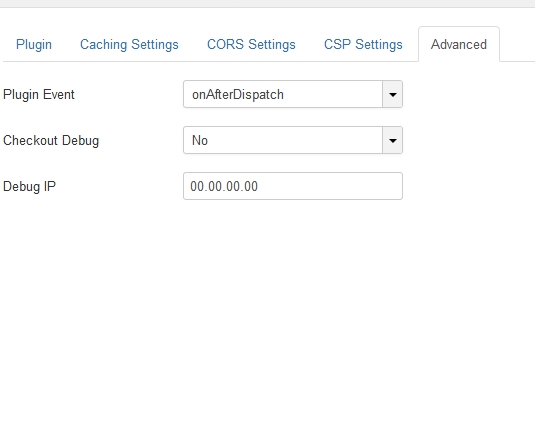535x443 pixels.
Task: Open the Plugin Event select box
Action: (x=293, y=94)
